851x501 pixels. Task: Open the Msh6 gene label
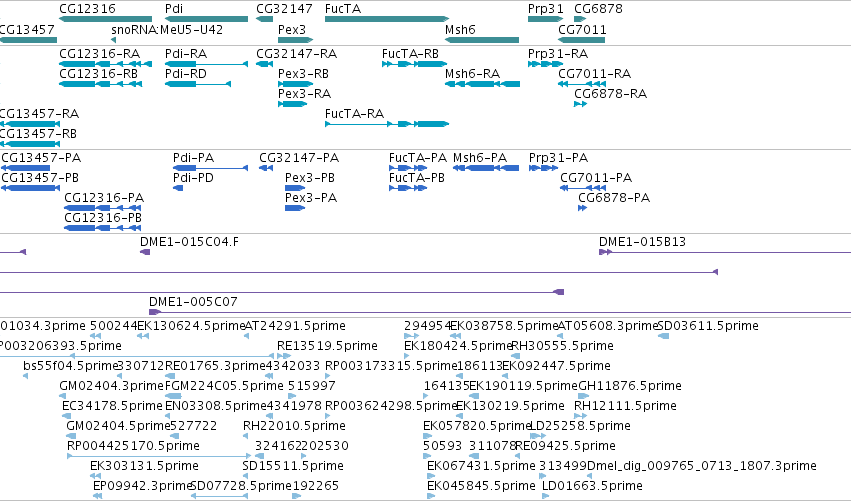click(460, 29)
